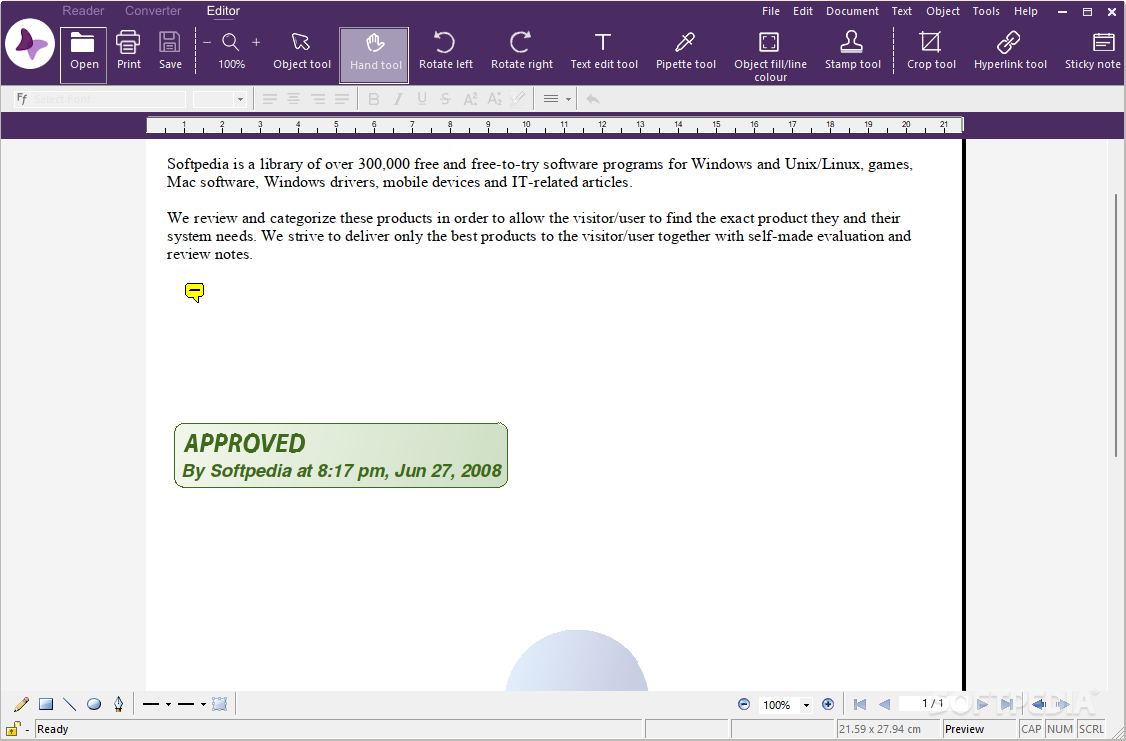Set center text alignment
Viewport: 1126px width, 741px height.
point(294,99)
